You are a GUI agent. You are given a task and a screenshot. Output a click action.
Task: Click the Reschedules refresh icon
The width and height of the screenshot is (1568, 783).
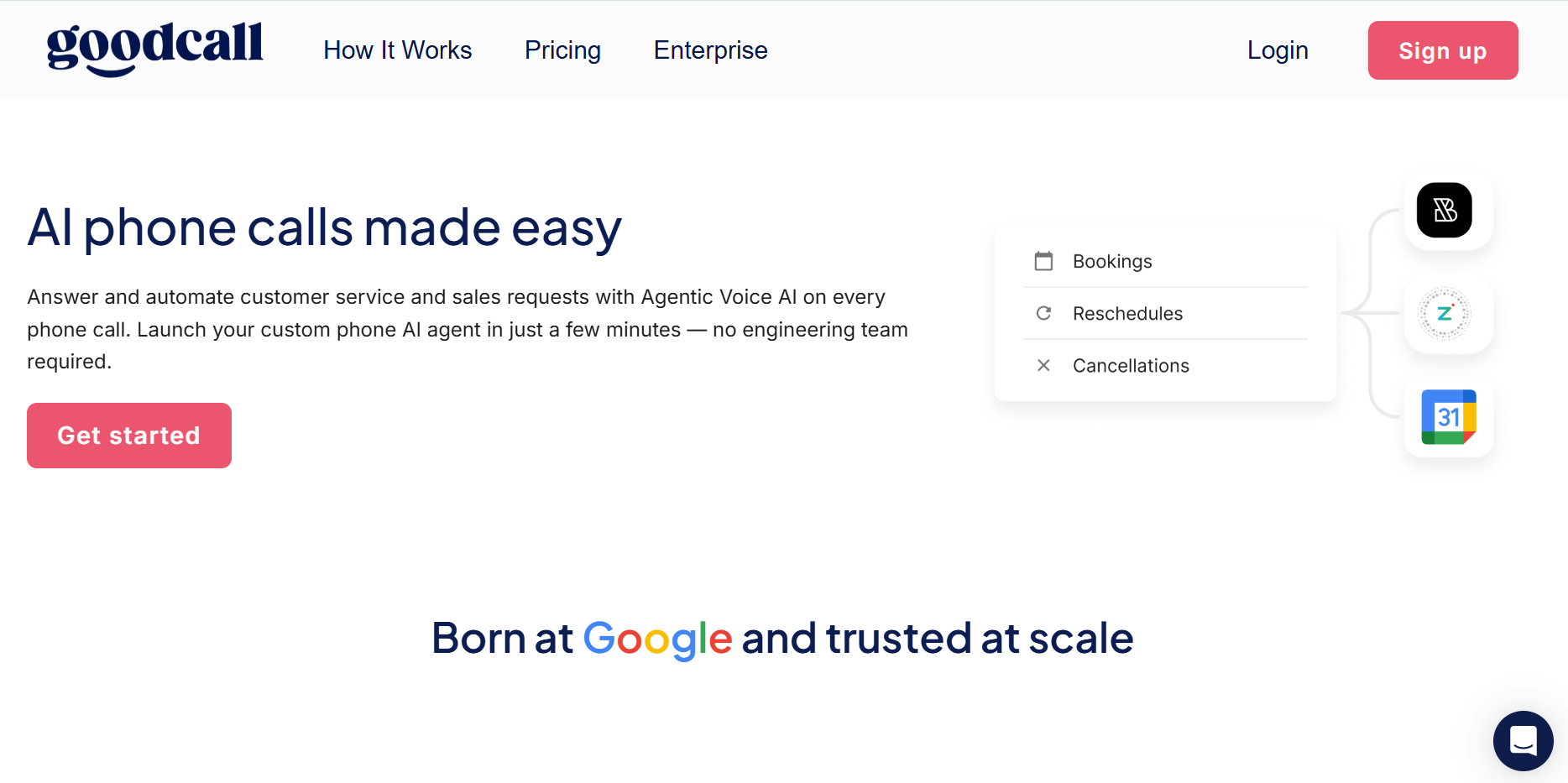pyautogui.click(x=1043, y=313)
